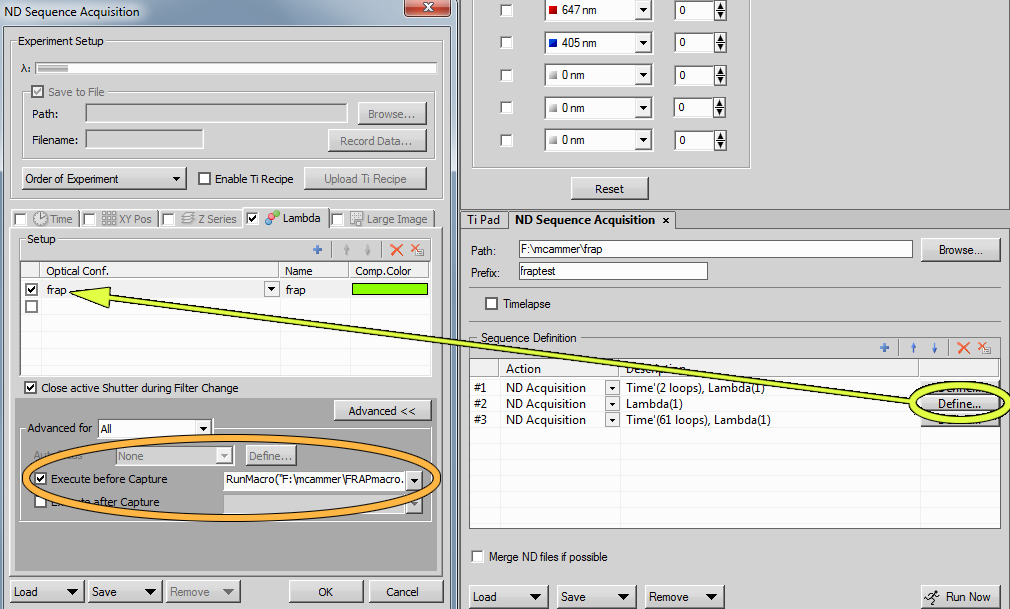Open the Order of Experiment dropdown
Screen dimensions: 1010x609
coord(104,179)
